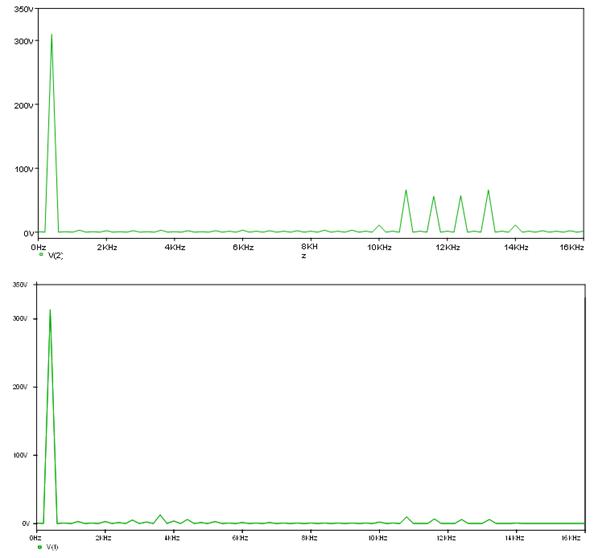Select the V(1) trace label
The height and width of the screenshot is (558, 594).
tap(52, 547)
